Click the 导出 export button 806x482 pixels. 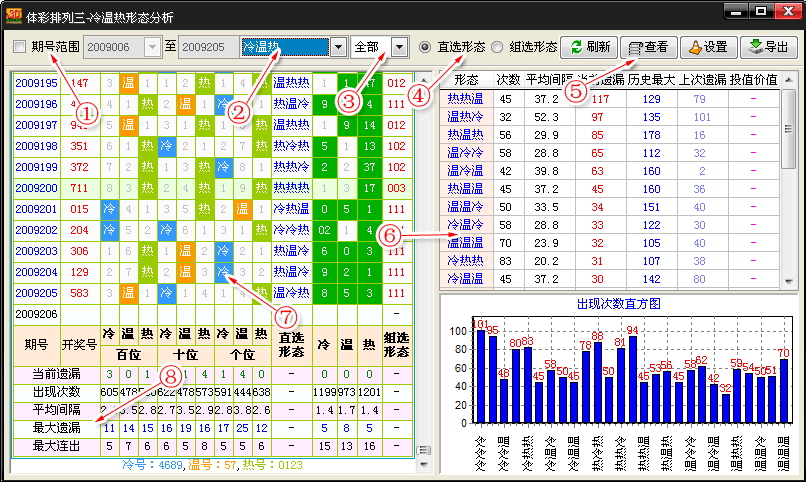[x=769, y=47]
